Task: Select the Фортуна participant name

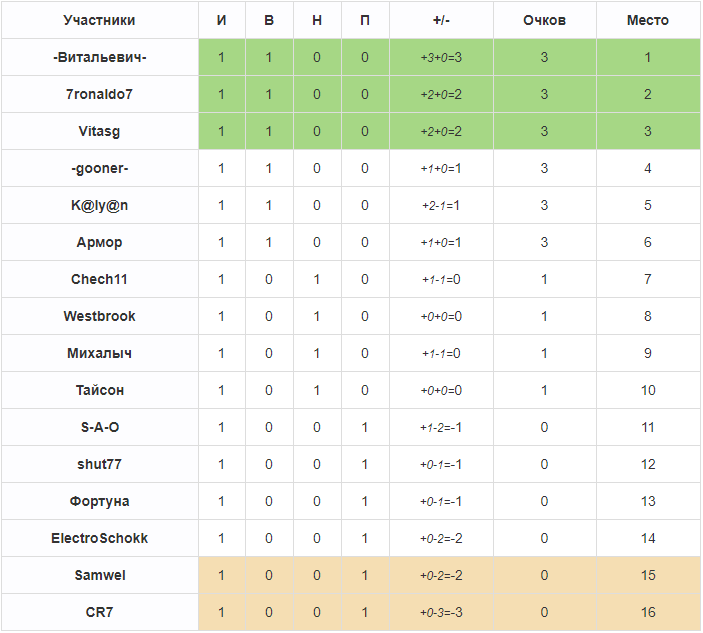Action: pos(99,501)
